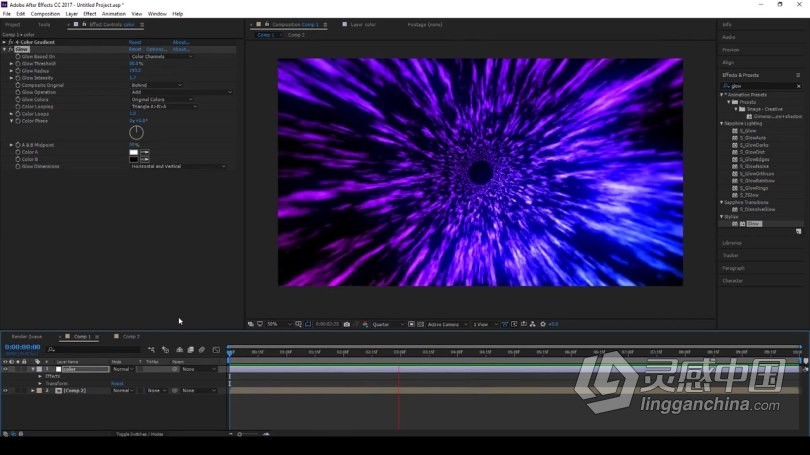Screen dimensions: 810x455
Task: Click About link for Glow effect
Action: pyautogui.click(x=181, y=49)
